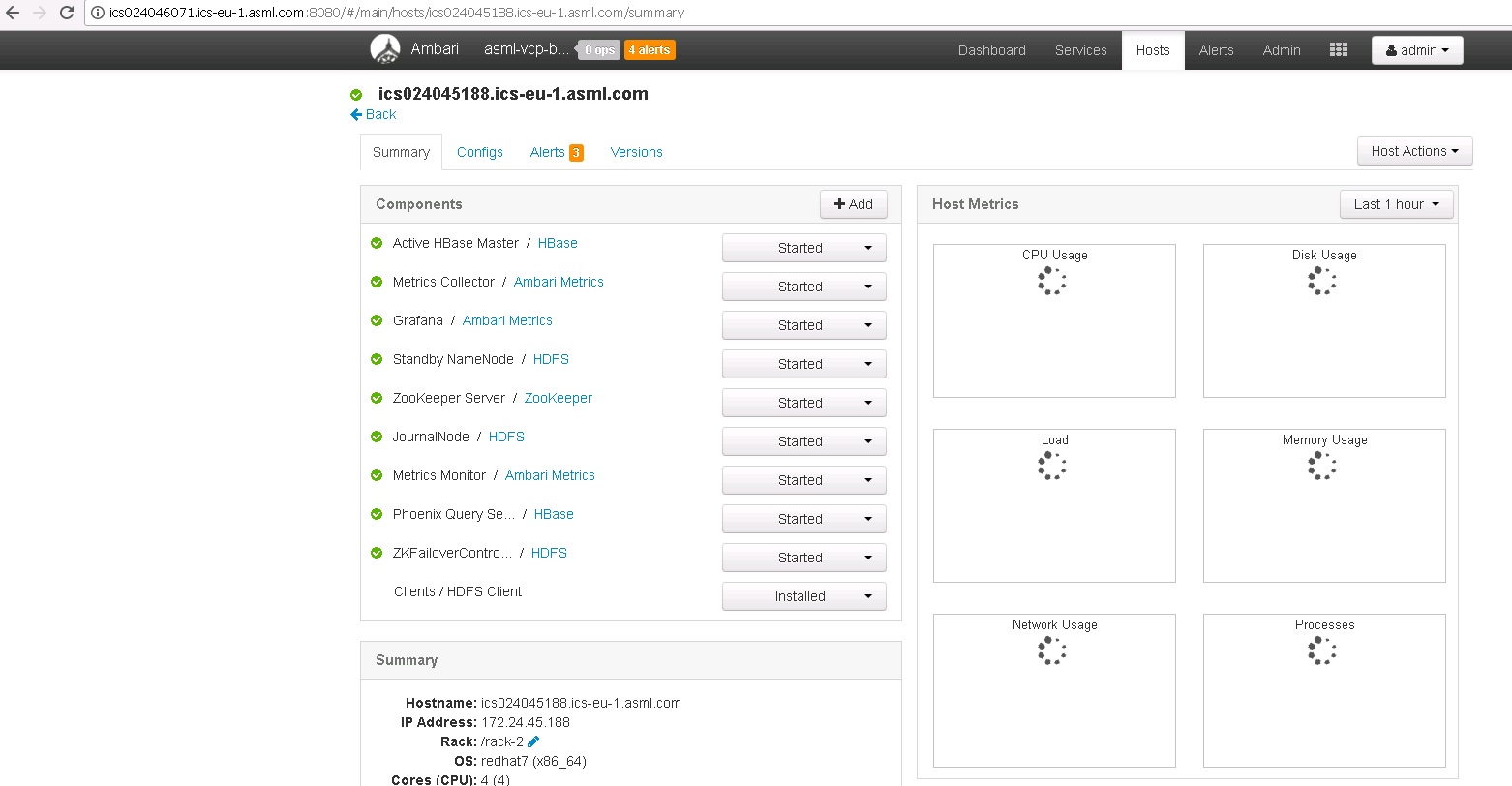Viewport: 1512px width, 786px height.
Task: Click the Ambari logo icon
Action: click(x=385, y=49)
